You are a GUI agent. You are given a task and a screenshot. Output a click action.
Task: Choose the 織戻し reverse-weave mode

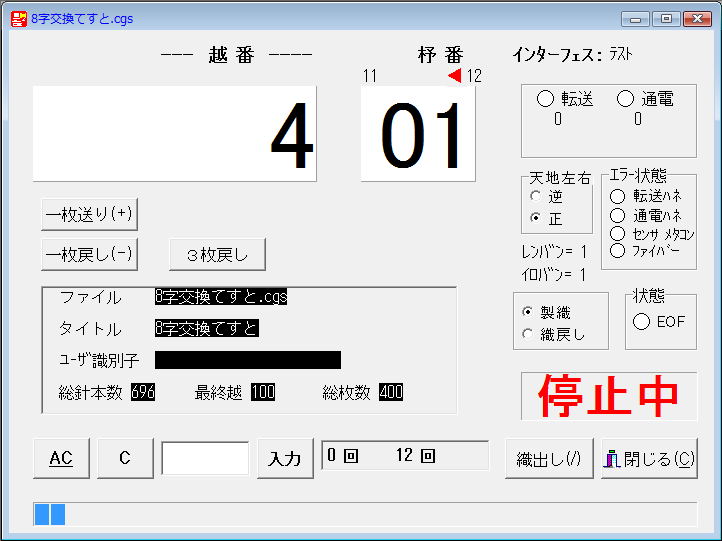528,334
